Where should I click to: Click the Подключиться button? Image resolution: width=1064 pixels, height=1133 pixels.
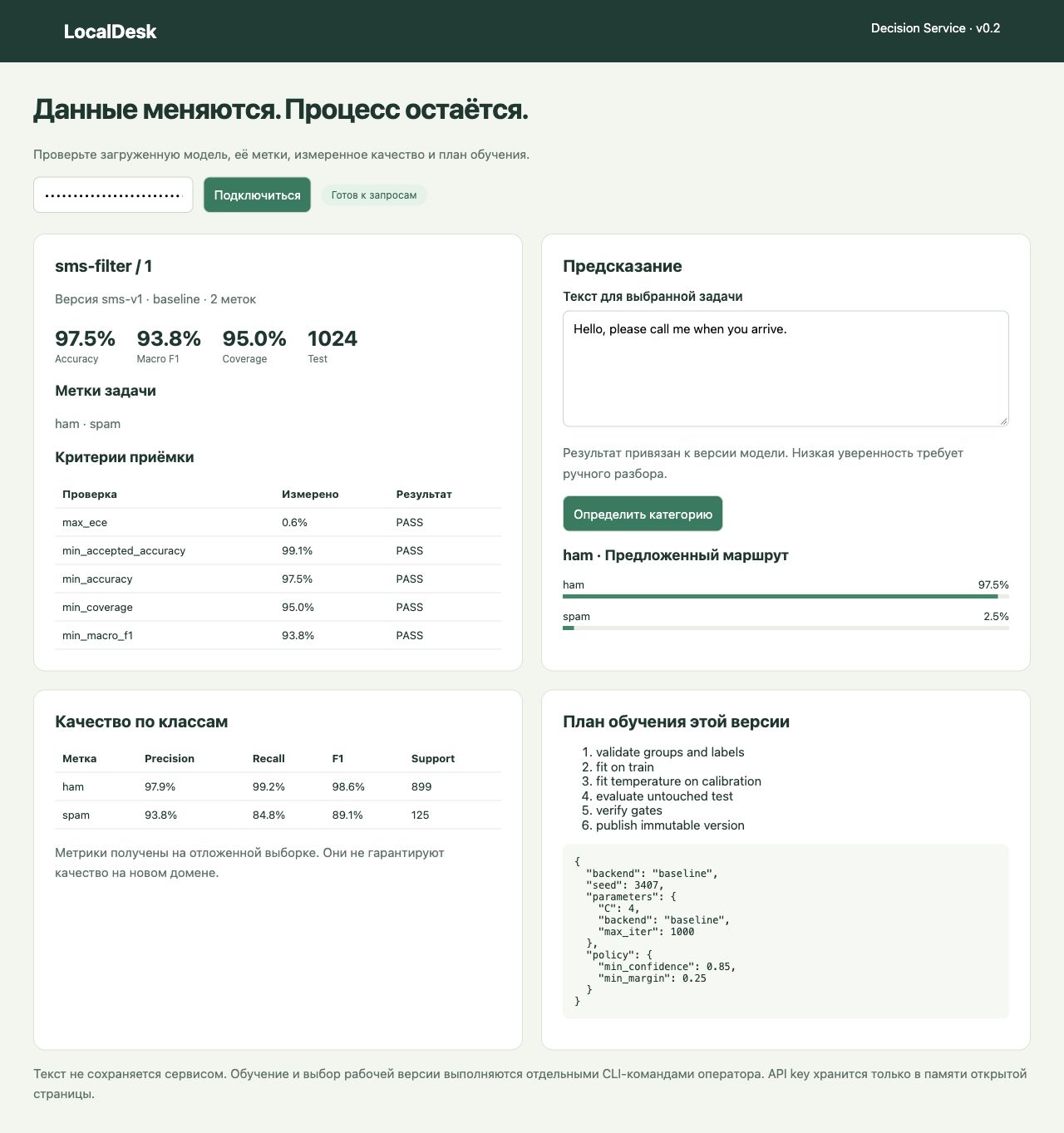[x=257, y=195]
